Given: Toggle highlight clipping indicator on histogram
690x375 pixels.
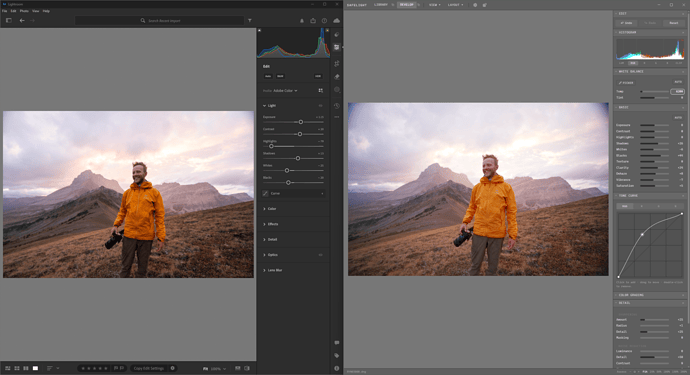Looking at the screenshot, I should pos(327,30).
